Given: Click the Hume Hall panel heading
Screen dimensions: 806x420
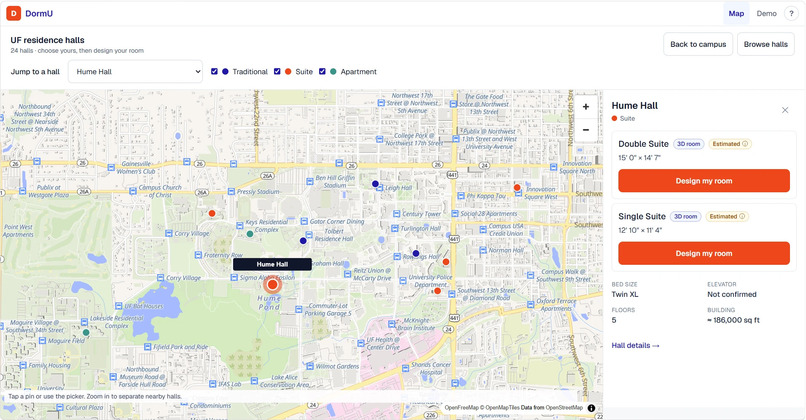Looking at the screenshot, I should [635, 105].
